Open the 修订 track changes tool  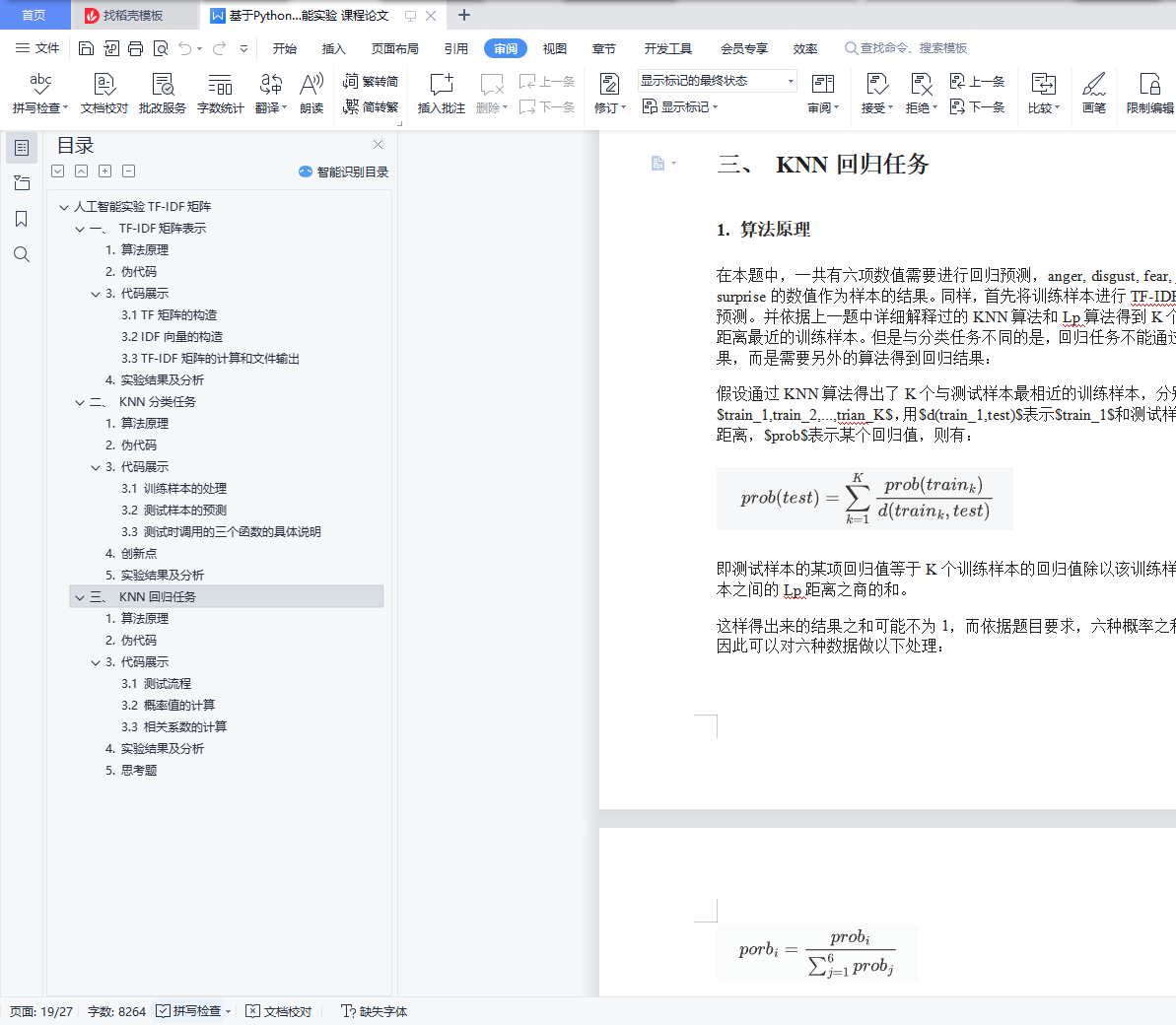(x=610, y=93)
